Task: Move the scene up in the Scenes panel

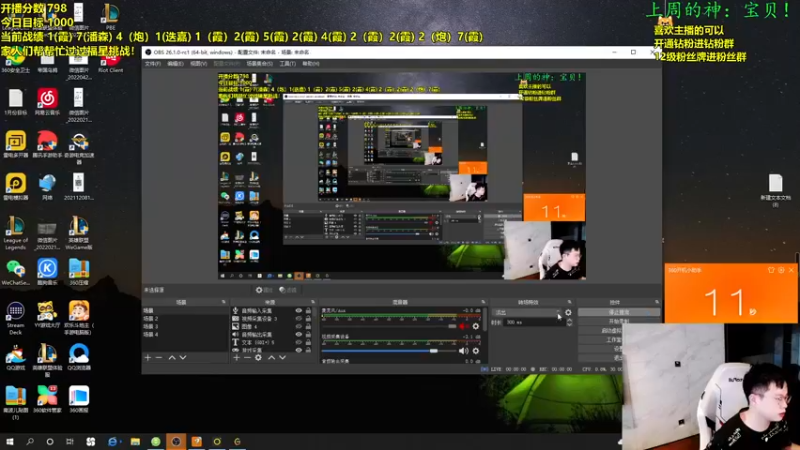Action: [172, 358]
